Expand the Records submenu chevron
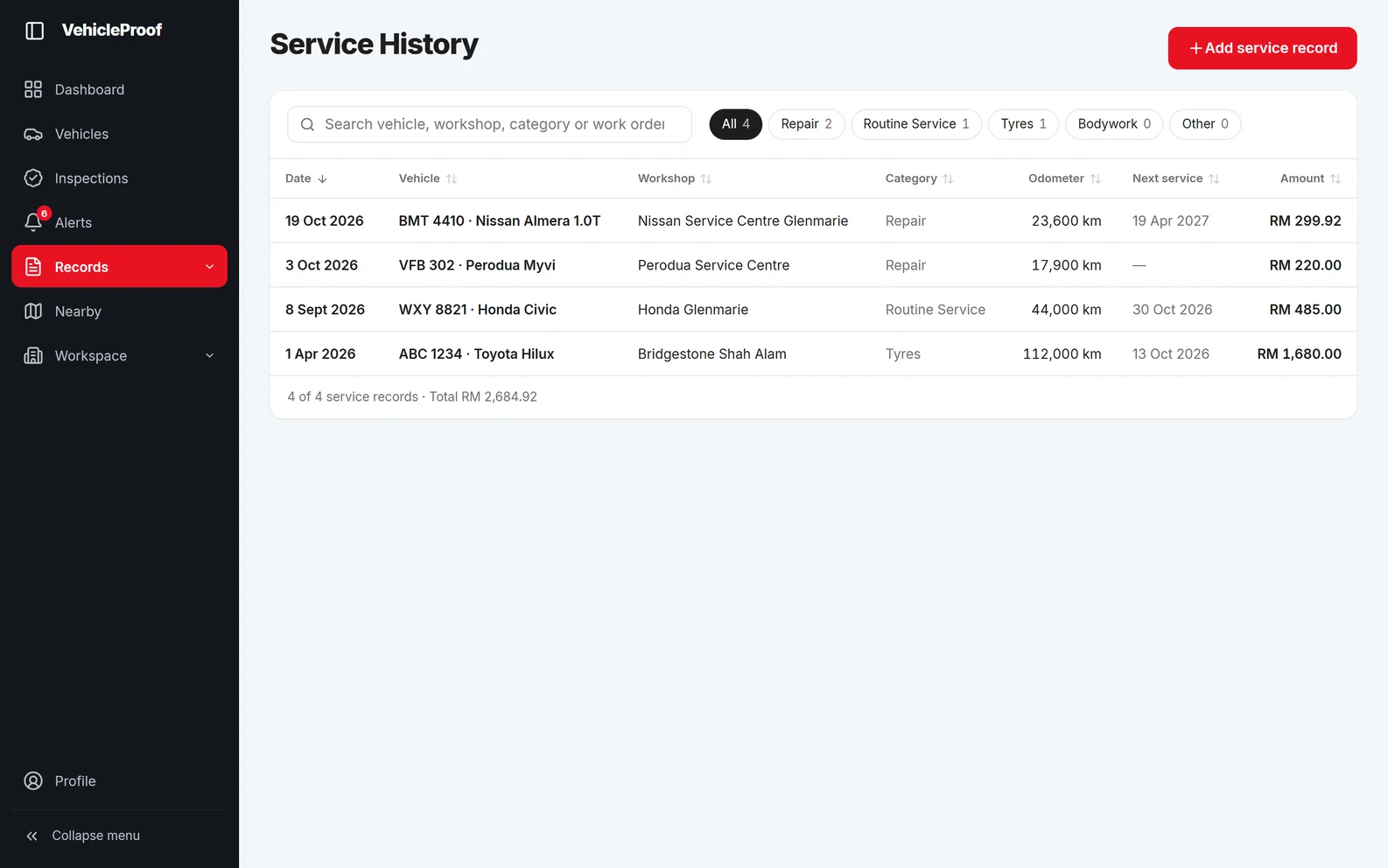Image resolution: width=1388 pixels, height=868 pixels. [x=210, y=267]
